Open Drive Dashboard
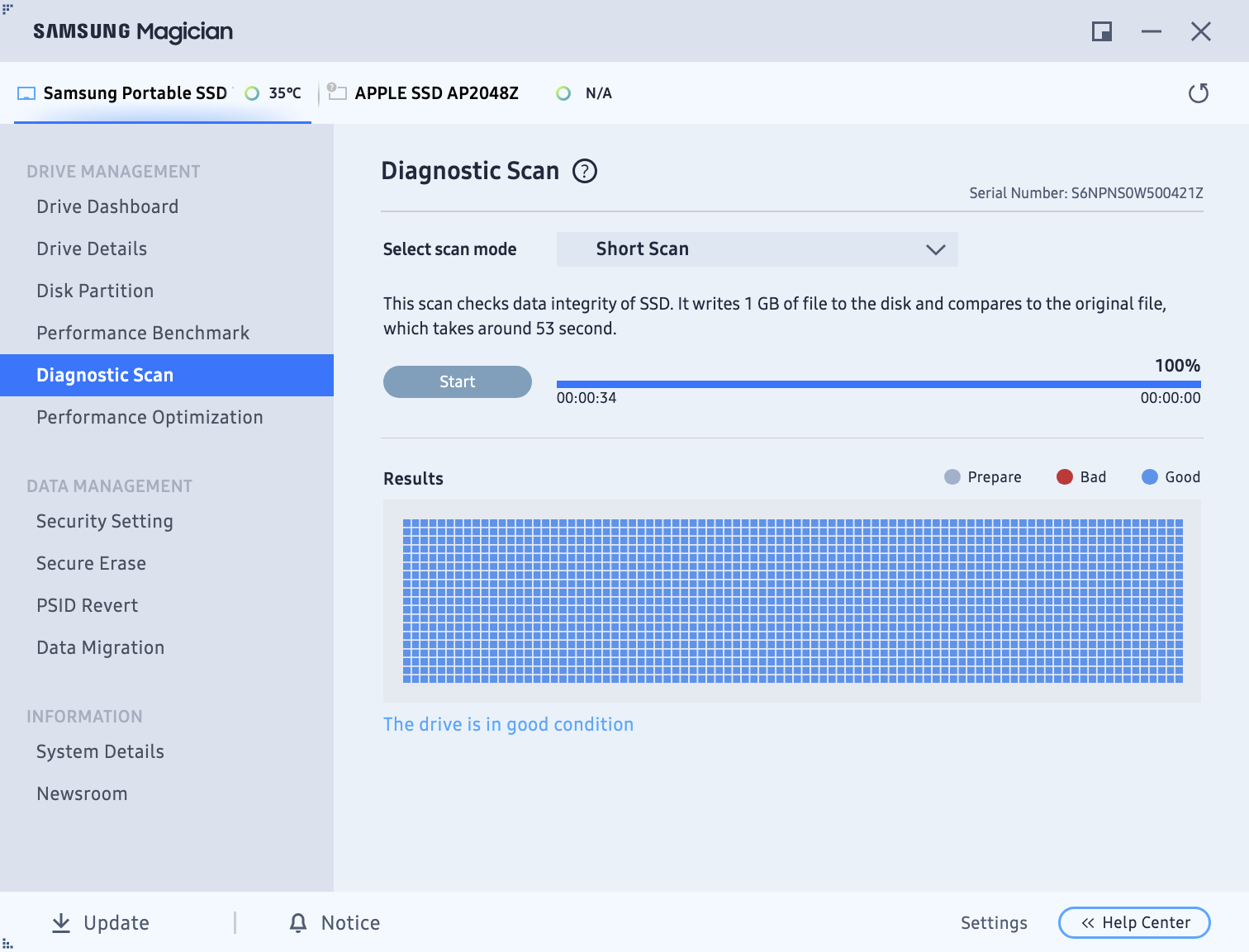 [167, 206]
